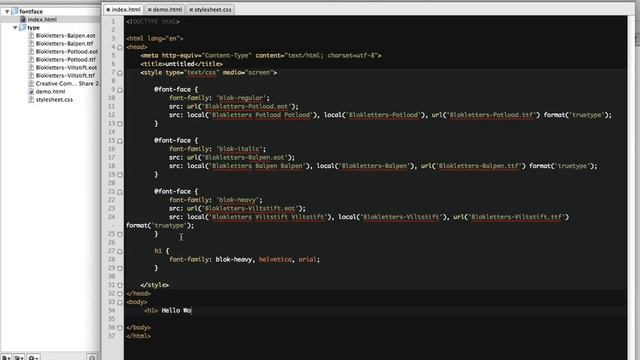Image resolution: width=640 pixels, height=360 pixels.
Task: Switch to the demo.html tab
Action: (x=164, y=9)
